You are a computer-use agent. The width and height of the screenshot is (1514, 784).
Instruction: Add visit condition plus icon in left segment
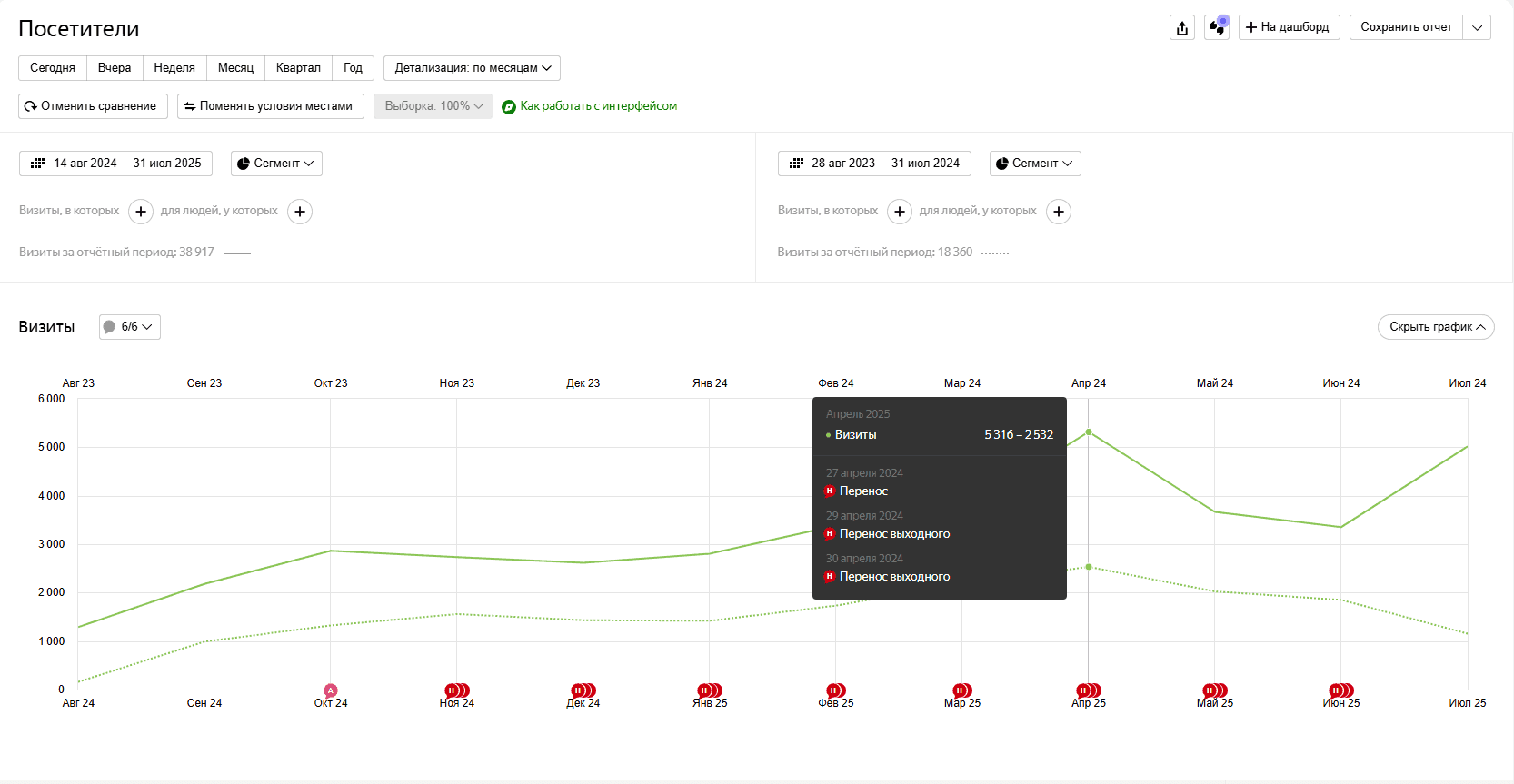coord(141,212)
